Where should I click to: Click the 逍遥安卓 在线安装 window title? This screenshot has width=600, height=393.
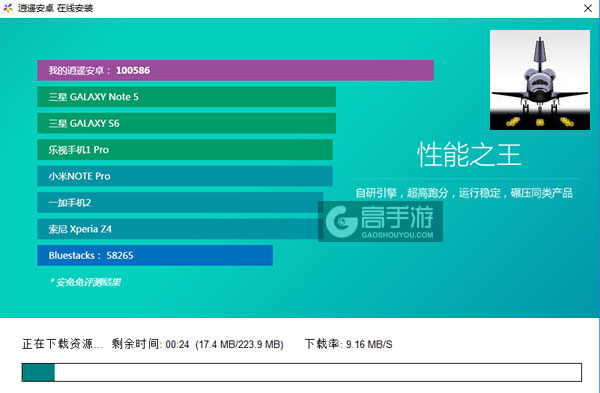tap(55, 8)
